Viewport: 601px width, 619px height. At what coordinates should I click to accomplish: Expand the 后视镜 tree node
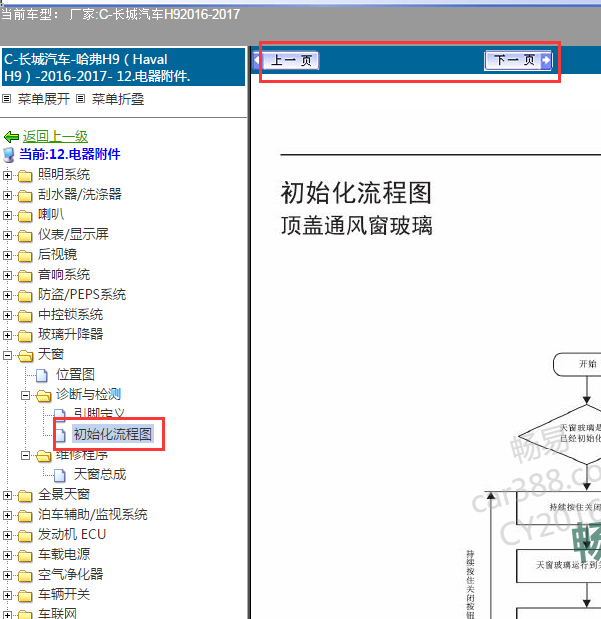click(x=7, y=255)
